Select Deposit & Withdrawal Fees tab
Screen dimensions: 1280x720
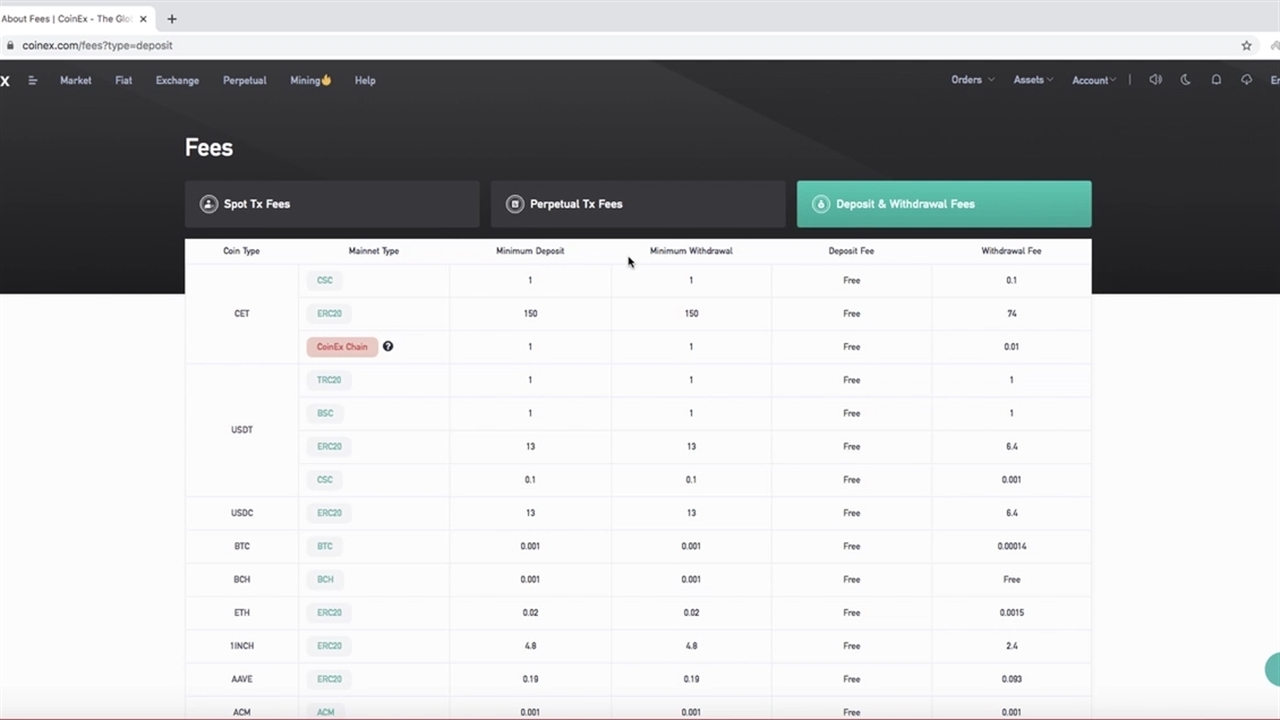tap(943, 204)
